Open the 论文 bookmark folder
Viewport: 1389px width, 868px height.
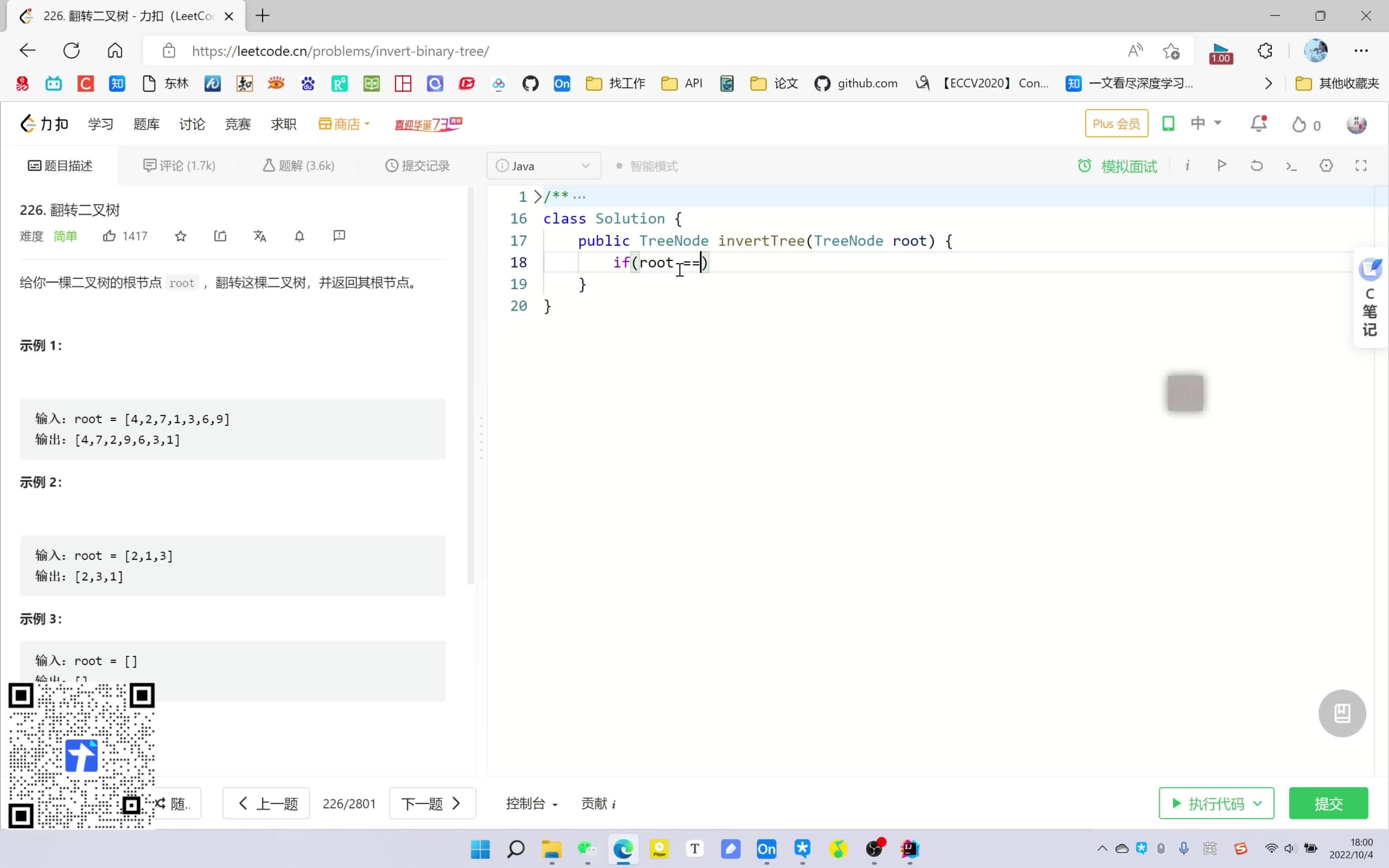pyautogui.click(x=774, y=84)
